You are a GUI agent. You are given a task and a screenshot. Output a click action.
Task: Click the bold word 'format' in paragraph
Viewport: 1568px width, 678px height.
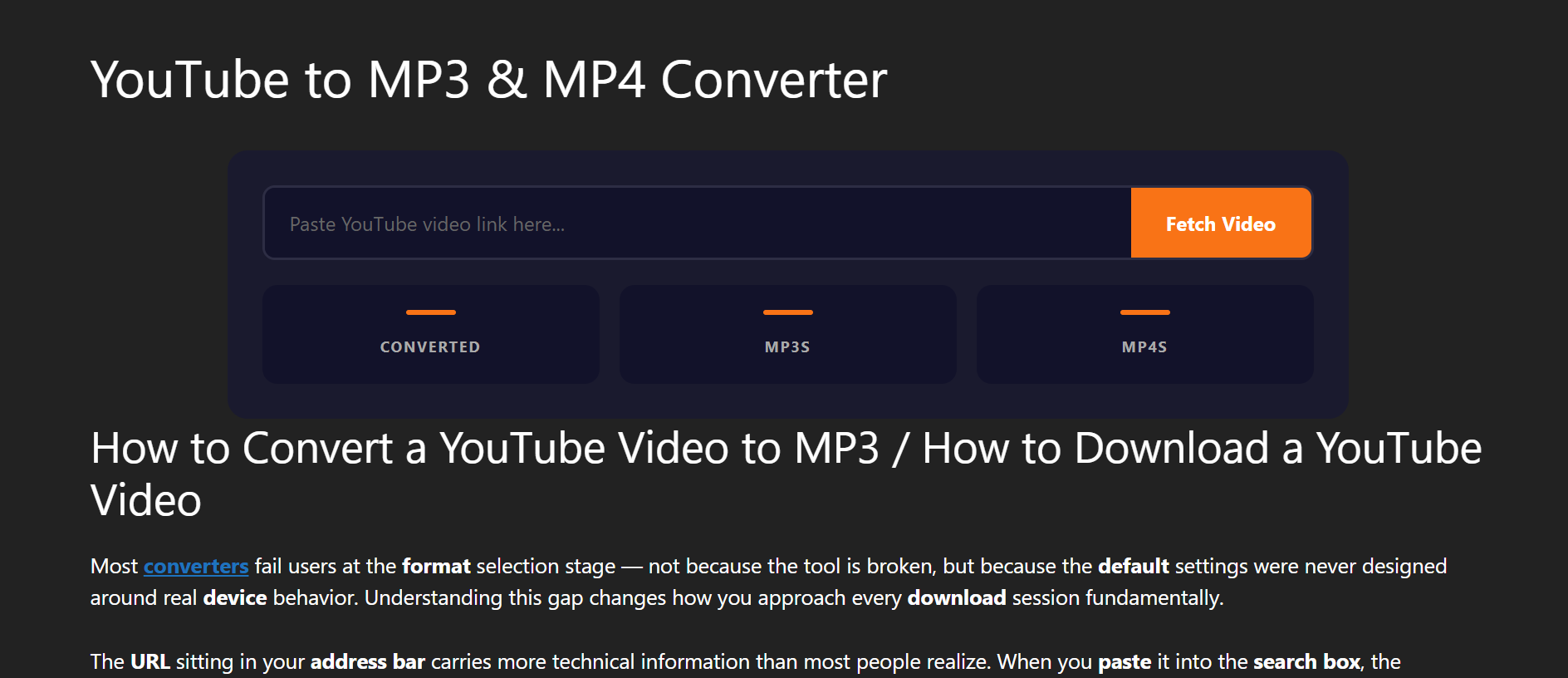point(436,567)
